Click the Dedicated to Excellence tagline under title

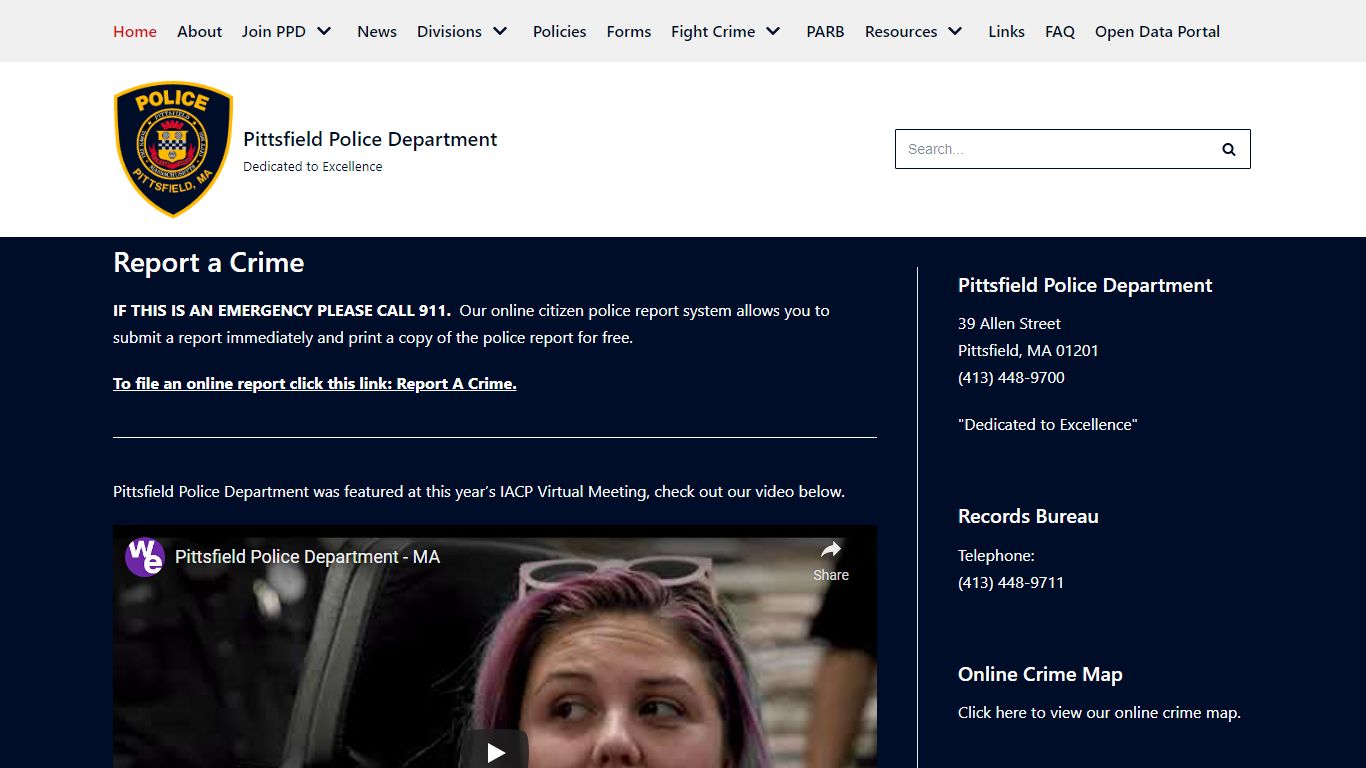pyautogui.click(x=313, y=167)
